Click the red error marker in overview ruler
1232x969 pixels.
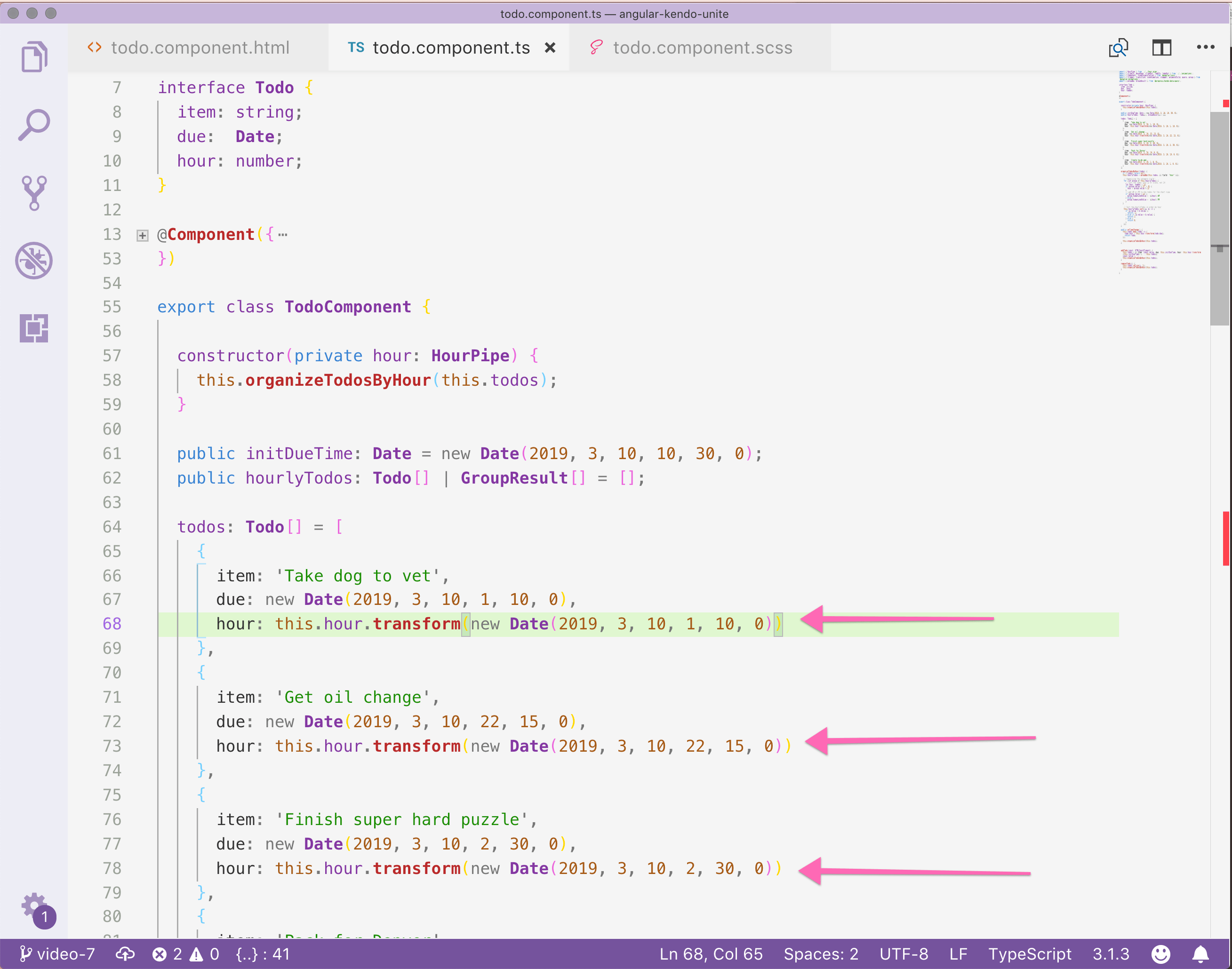point(1226,539)
